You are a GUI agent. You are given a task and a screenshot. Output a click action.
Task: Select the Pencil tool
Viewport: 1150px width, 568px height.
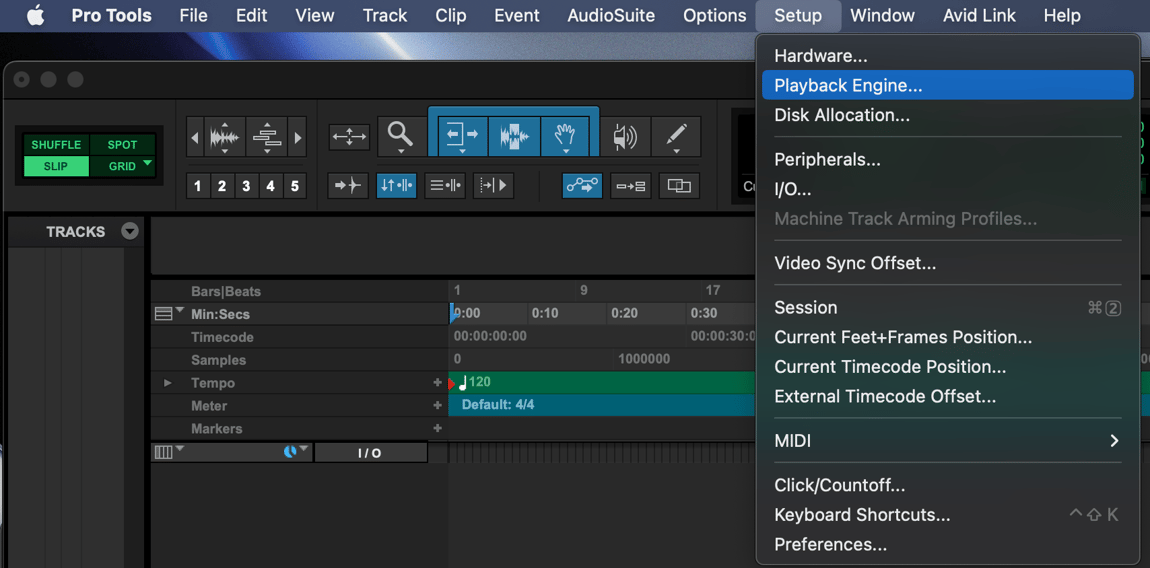(x=676, y=135)
